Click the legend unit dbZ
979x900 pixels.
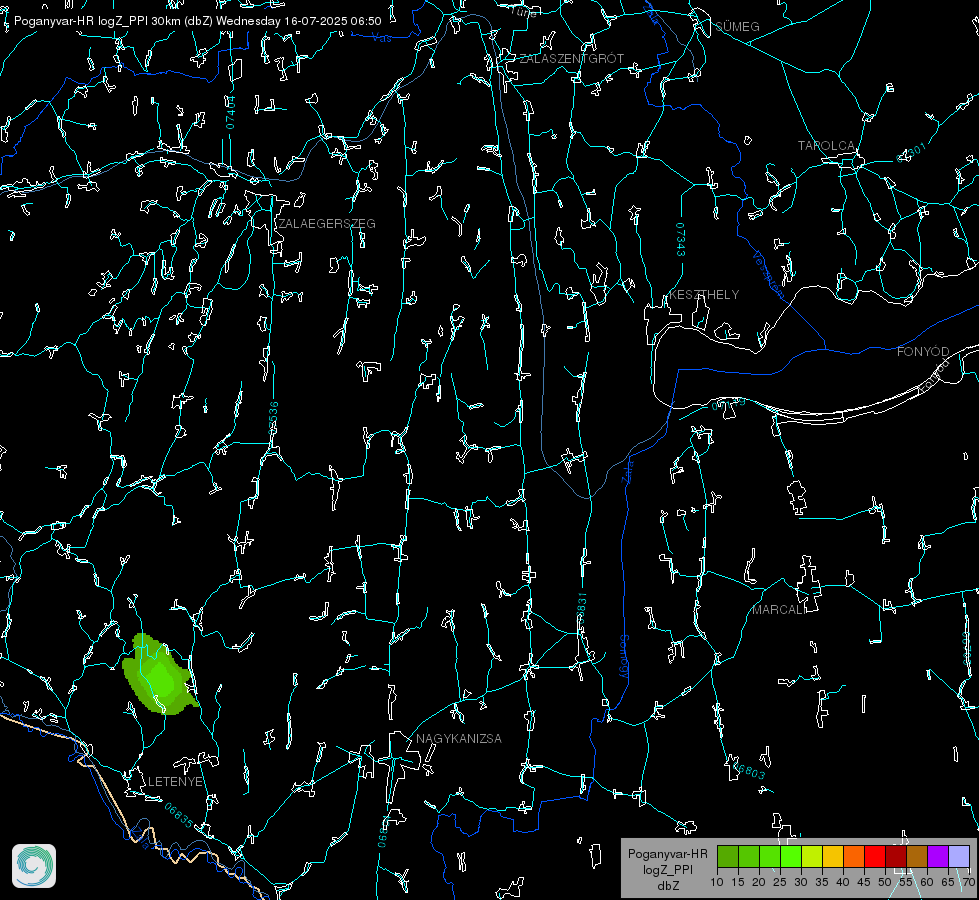click(x=668, y=886)
